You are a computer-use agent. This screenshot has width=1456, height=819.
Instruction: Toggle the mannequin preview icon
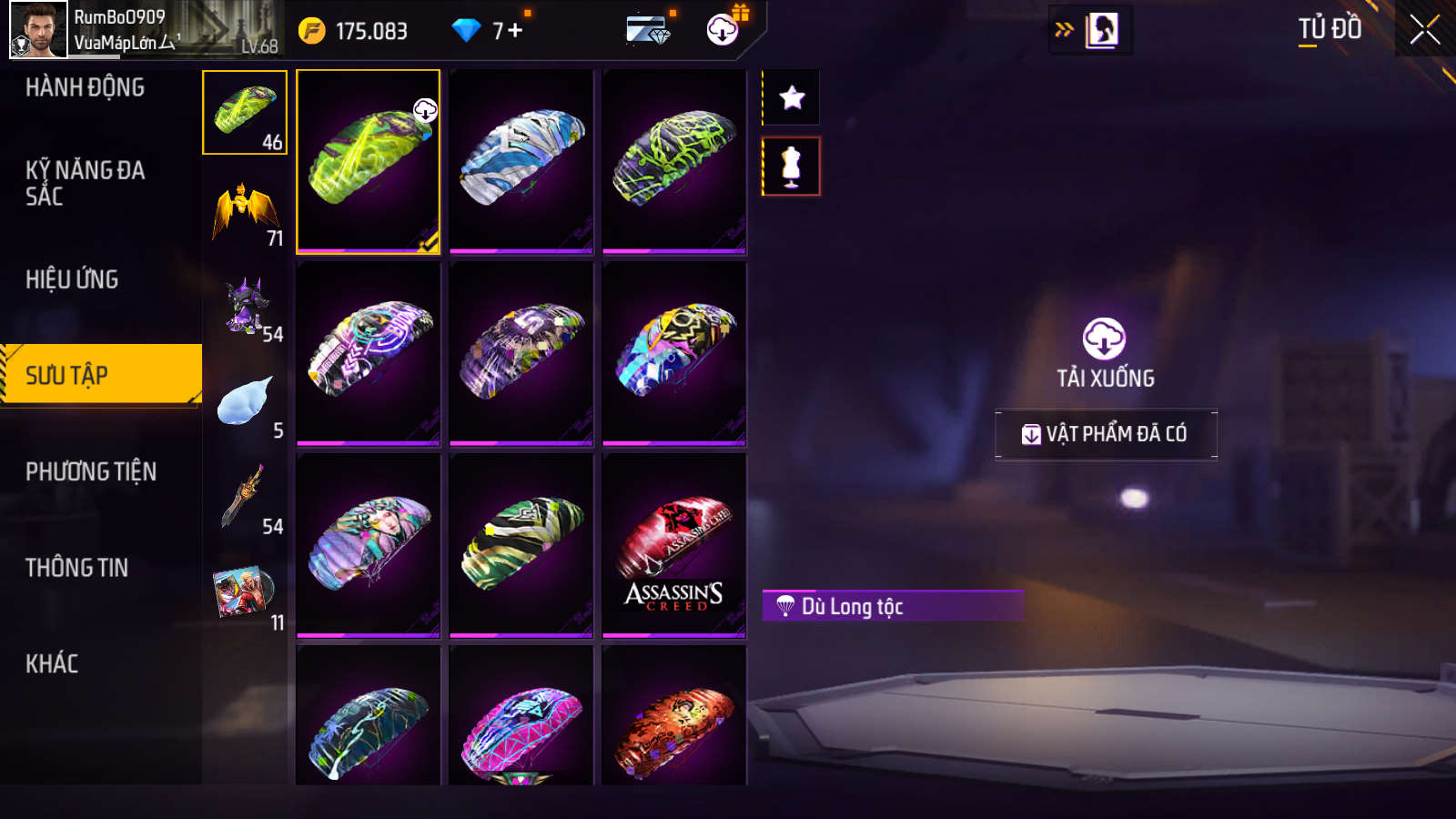point(792,167)
